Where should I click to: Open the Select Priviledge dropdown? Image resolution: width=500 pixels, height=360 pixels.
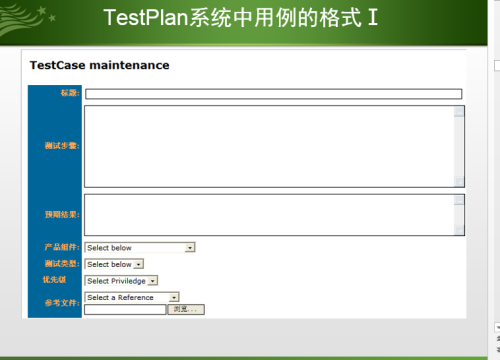click(x=121, y=281)
